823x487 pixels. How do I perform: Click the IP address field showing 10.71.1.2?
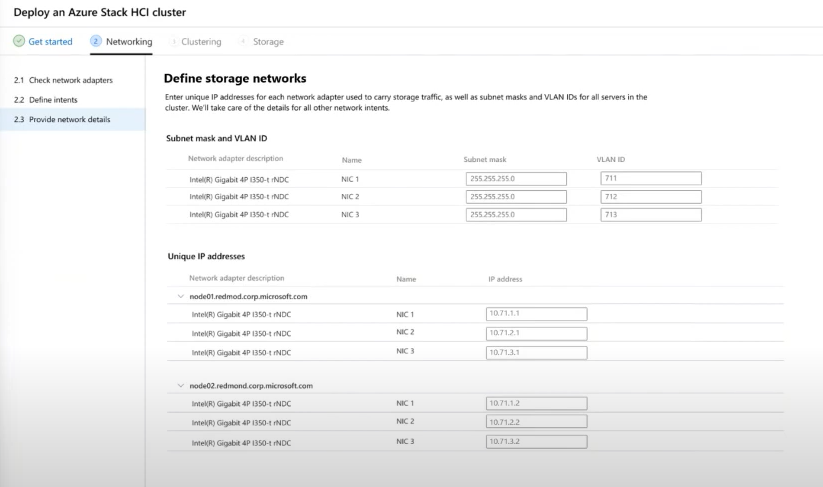coord(536,404)
